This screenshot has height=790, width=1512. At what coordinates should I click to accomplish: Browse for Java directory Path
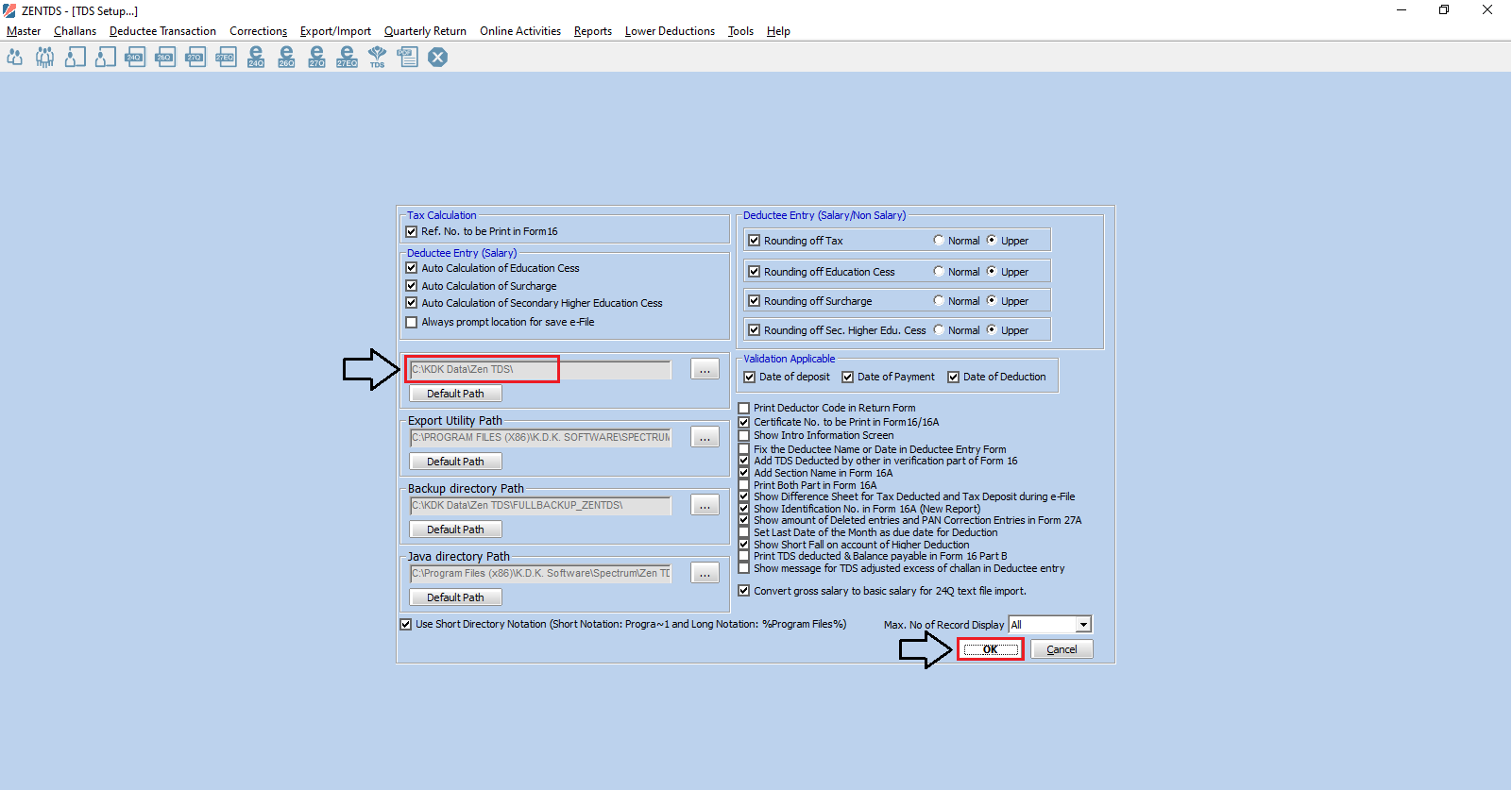(x=705, y=573)
